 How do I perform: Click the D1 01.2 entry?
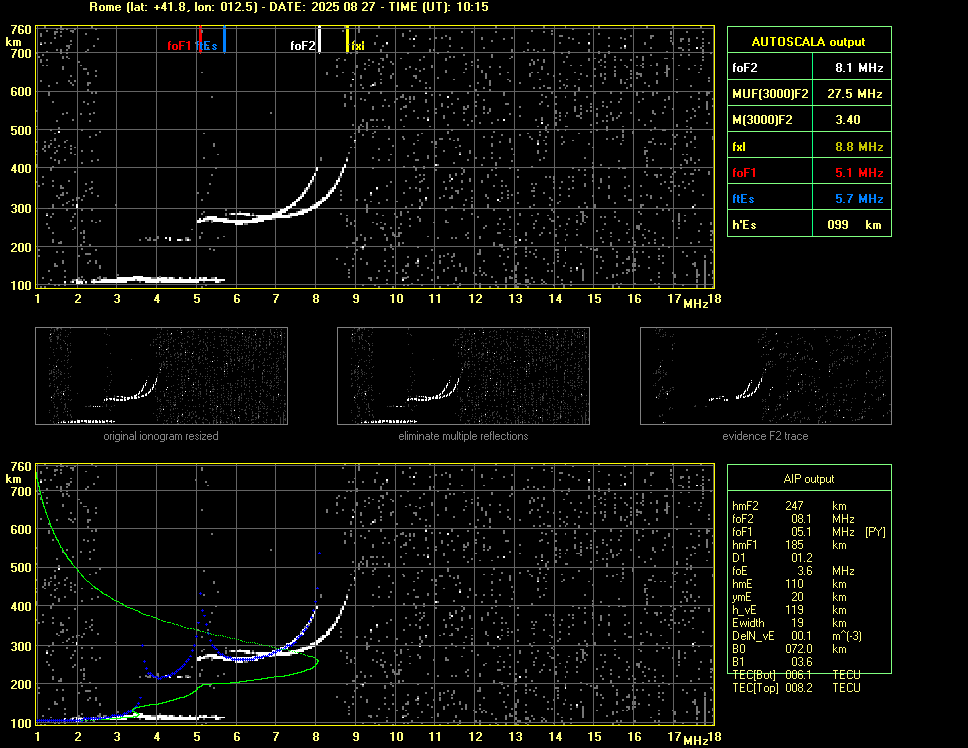click(772, 558)
